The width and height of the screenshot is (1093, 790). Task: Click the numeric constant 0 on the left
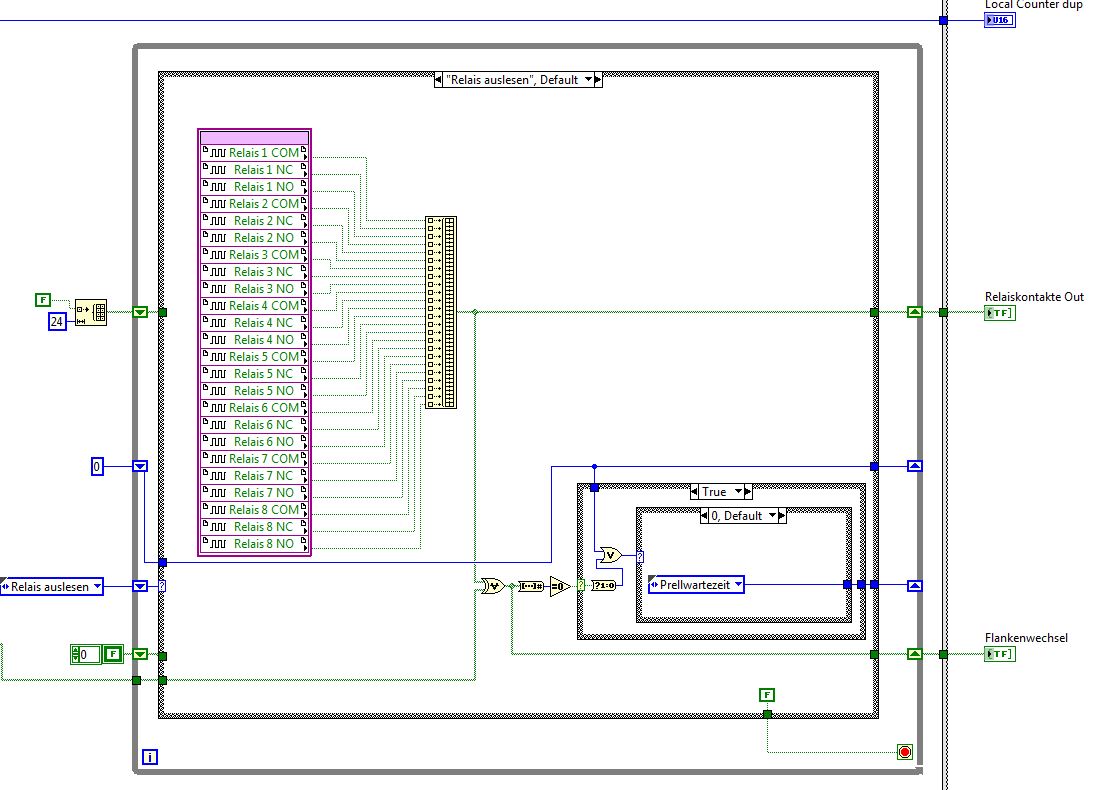pos(97,466)
